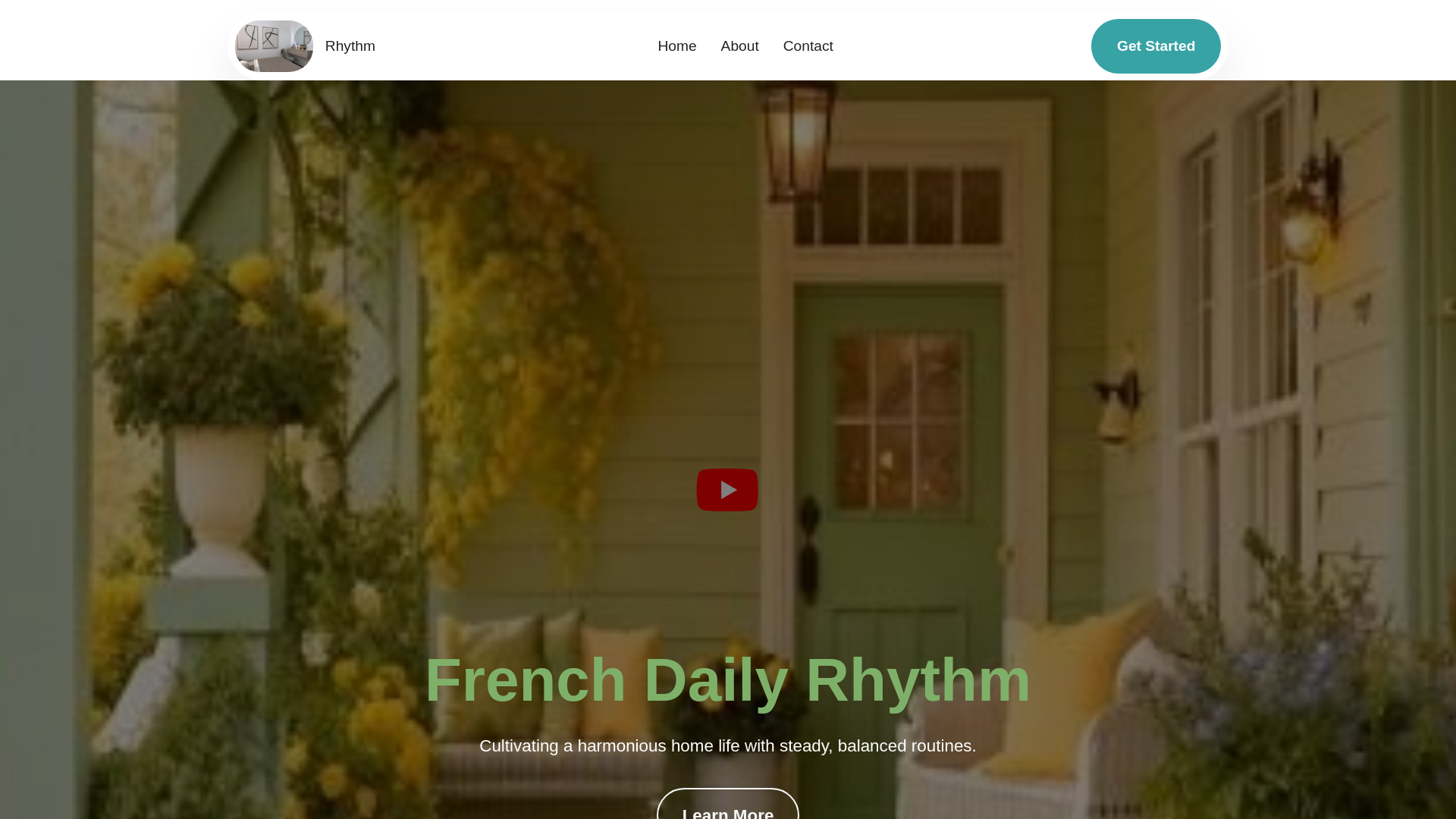Navigate to the Contact page

point(808,46)
